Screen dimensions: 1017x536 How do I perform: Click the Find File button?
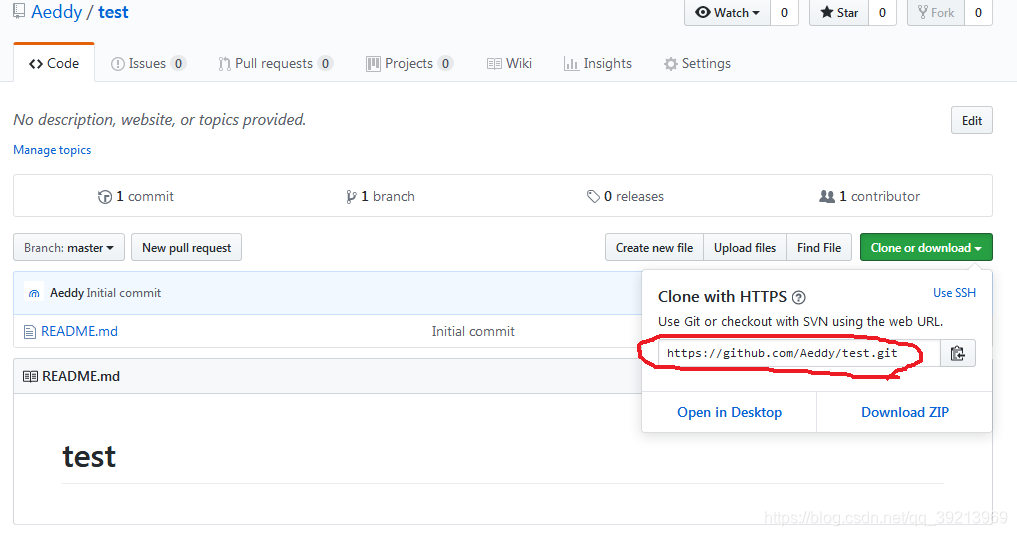click(x=819, y=247)
